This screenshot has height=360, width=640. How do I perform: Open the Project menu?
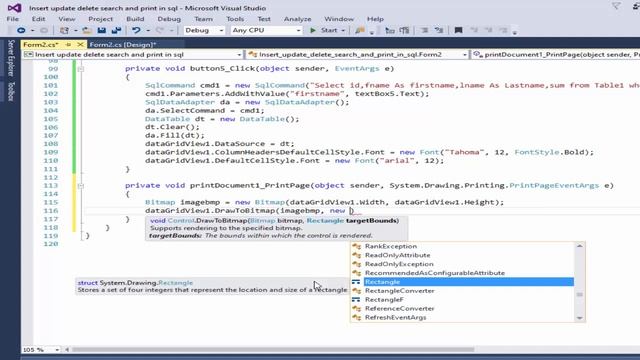(x=100, y=19)
